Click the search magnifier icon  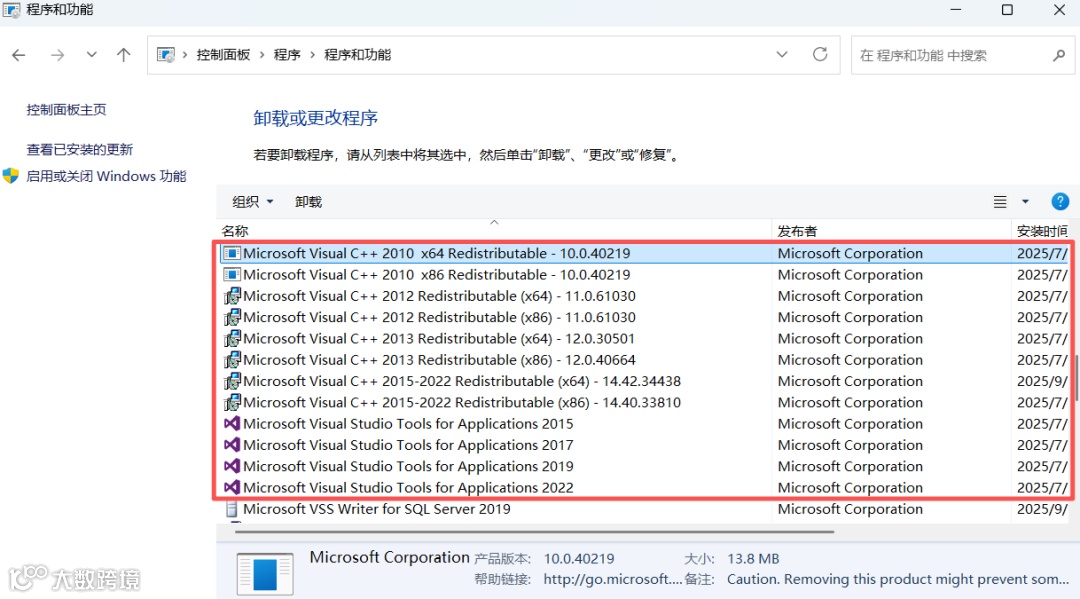[x=1059, y=55]
